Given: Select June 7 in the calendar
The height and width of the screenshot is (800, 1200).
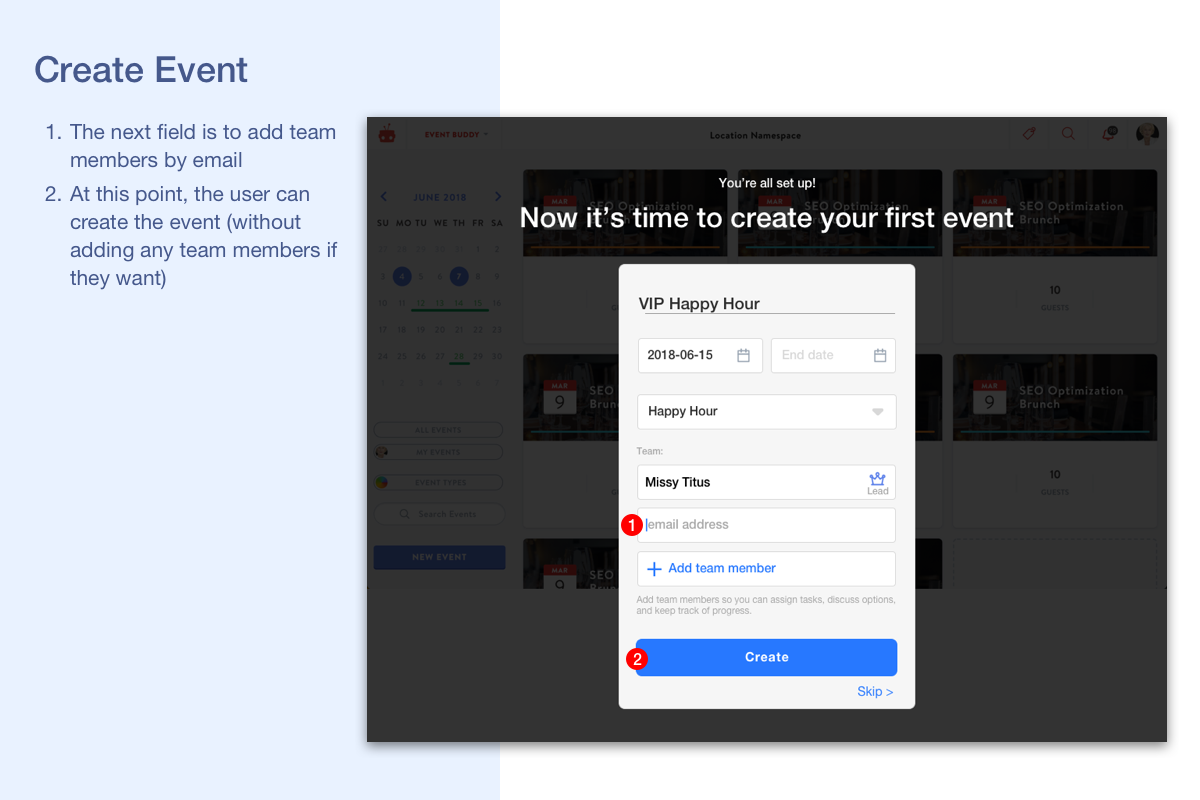Looking at the screenshot, I should click(459, 276).
